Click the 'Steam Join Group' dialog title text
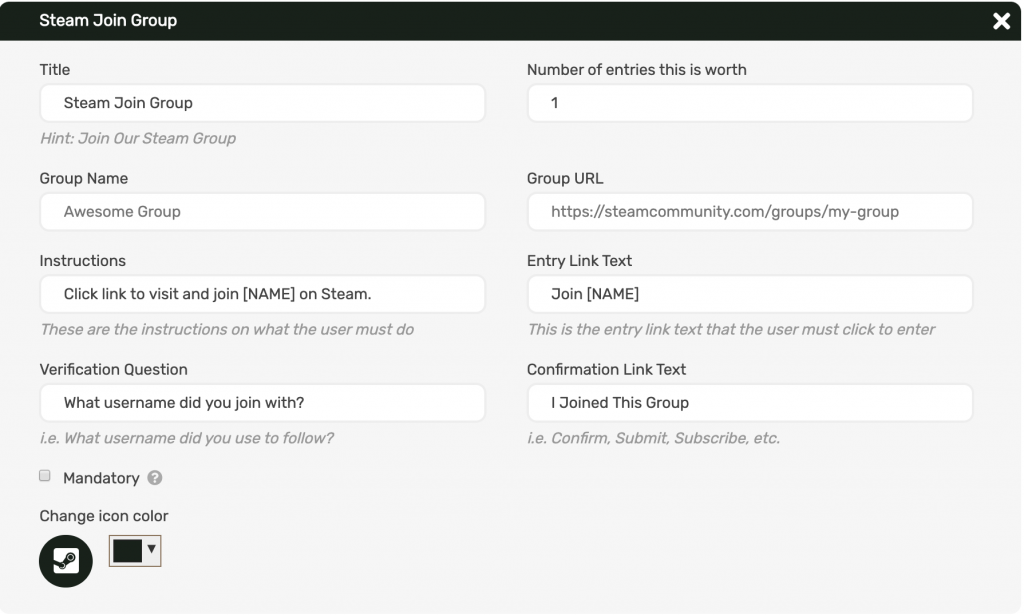Screen dimensions: 1024x615 pyautogui.click(x=108, y=20)
